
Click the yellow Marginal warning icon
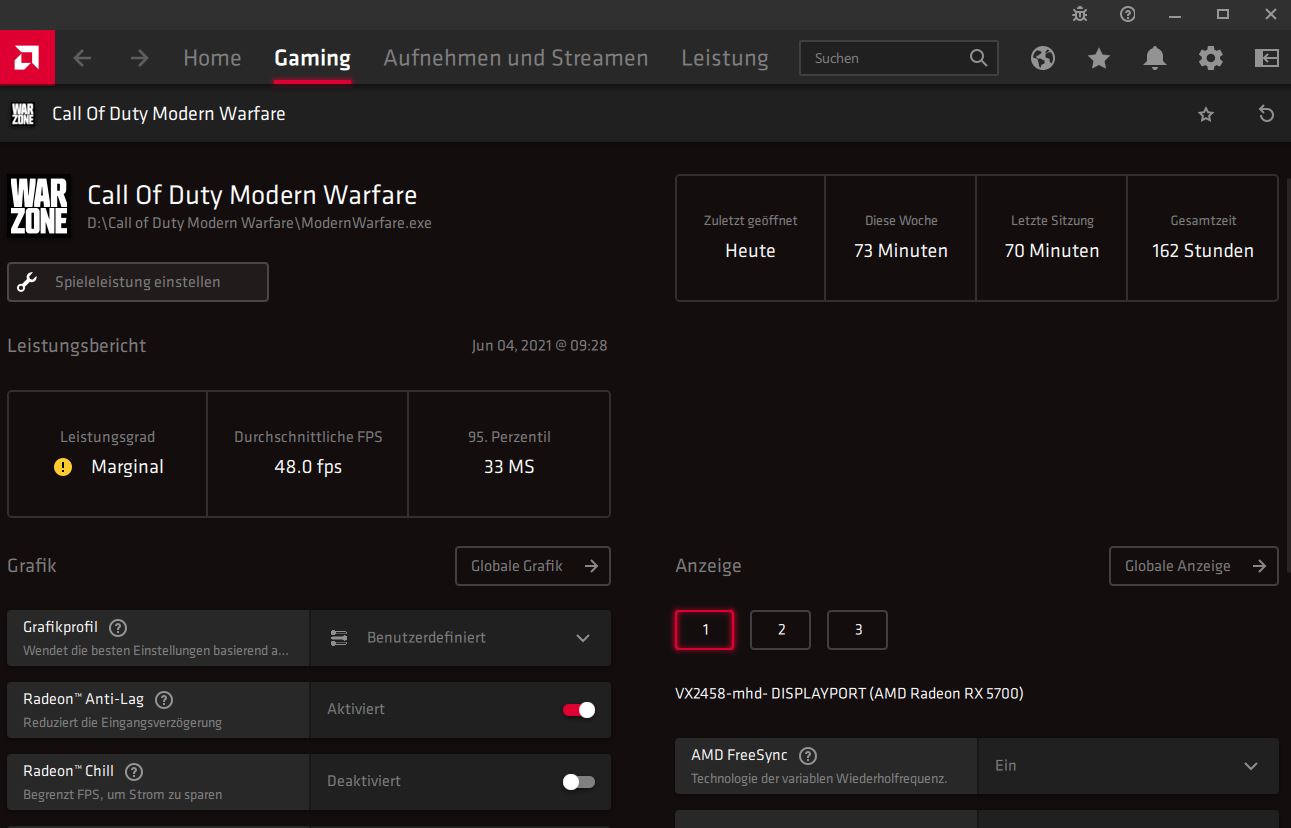coord(63,467)
